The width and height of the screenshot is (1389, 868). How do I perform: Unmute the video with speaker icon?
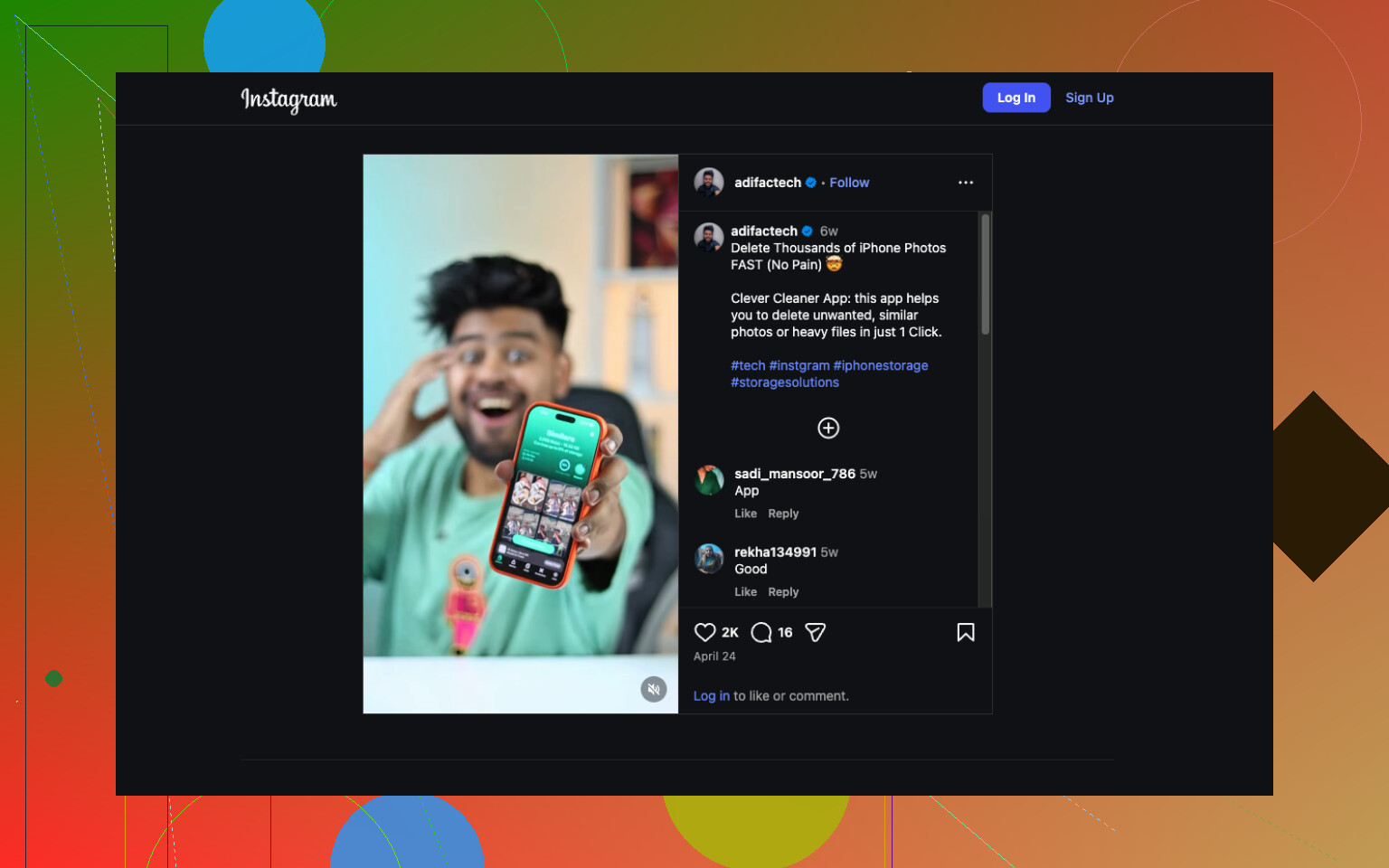pos(654,689)
